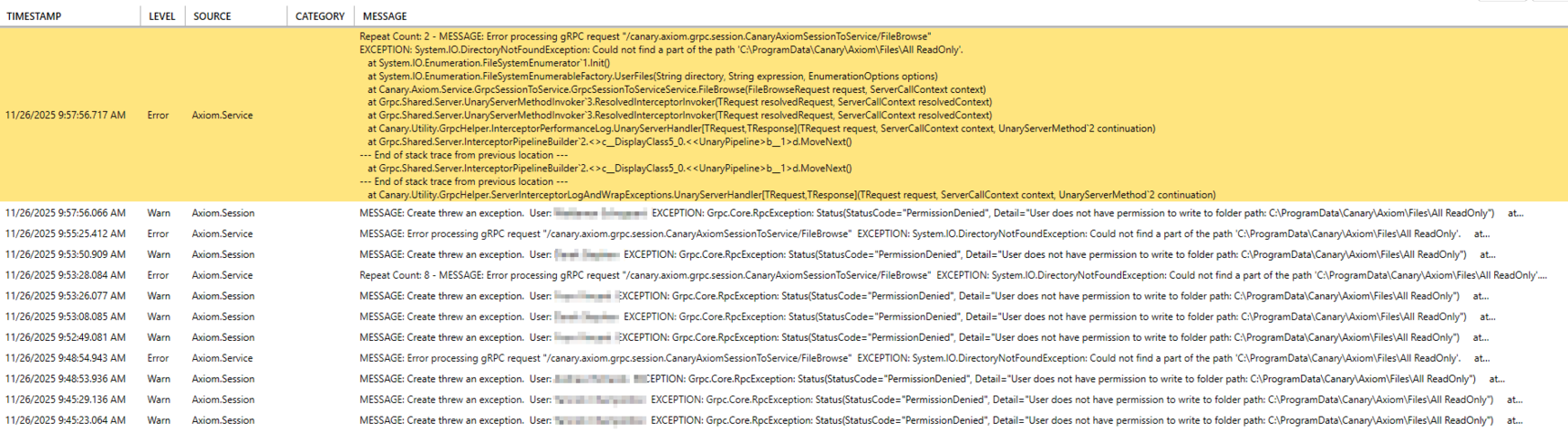Click Axiom.Session source in 9:48:53.936 row
This screenshot has height=432, width=1568.
(x=223, y=379)
